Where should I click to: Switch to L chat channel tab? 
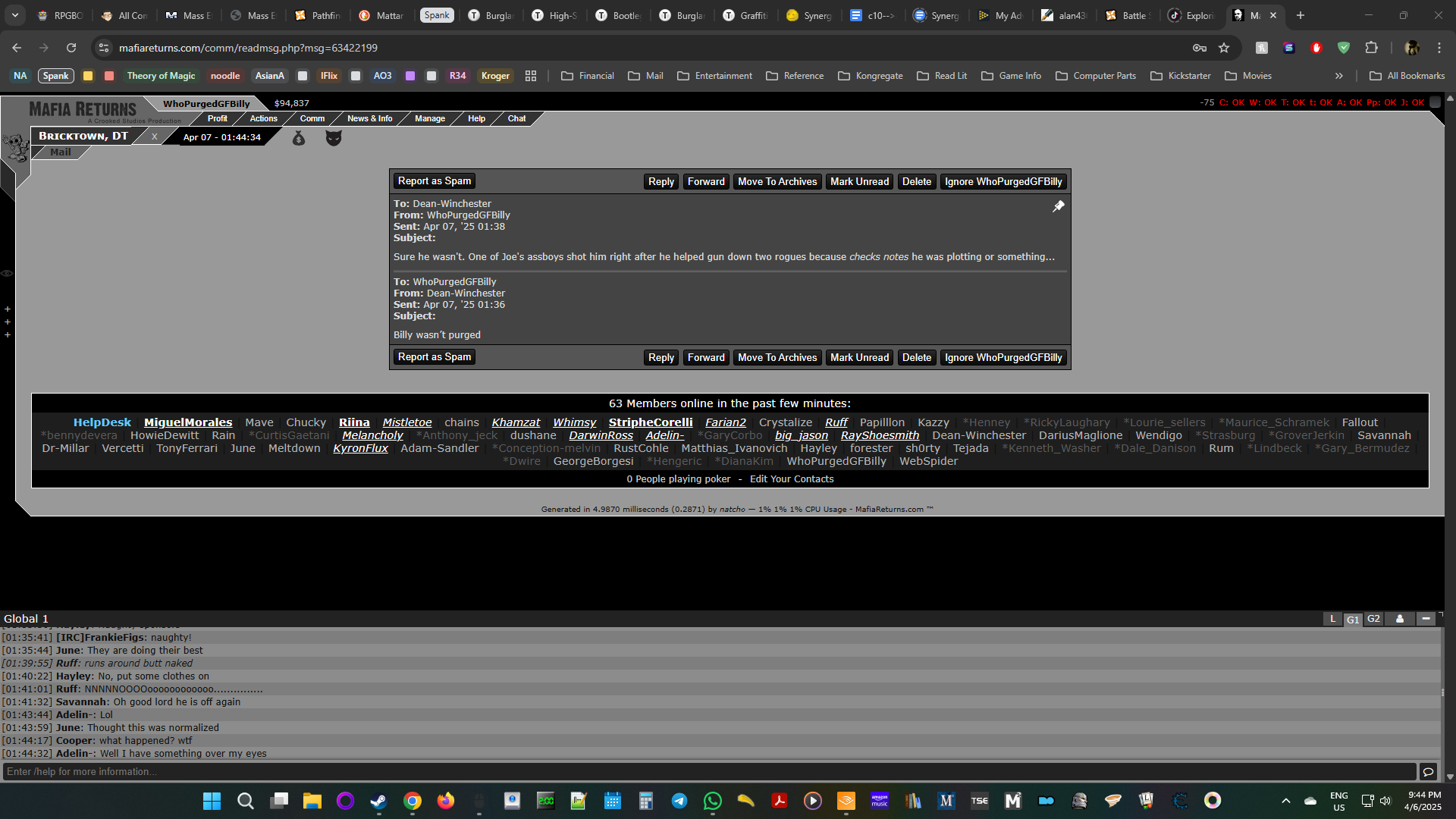click(x=1332, y=619)
